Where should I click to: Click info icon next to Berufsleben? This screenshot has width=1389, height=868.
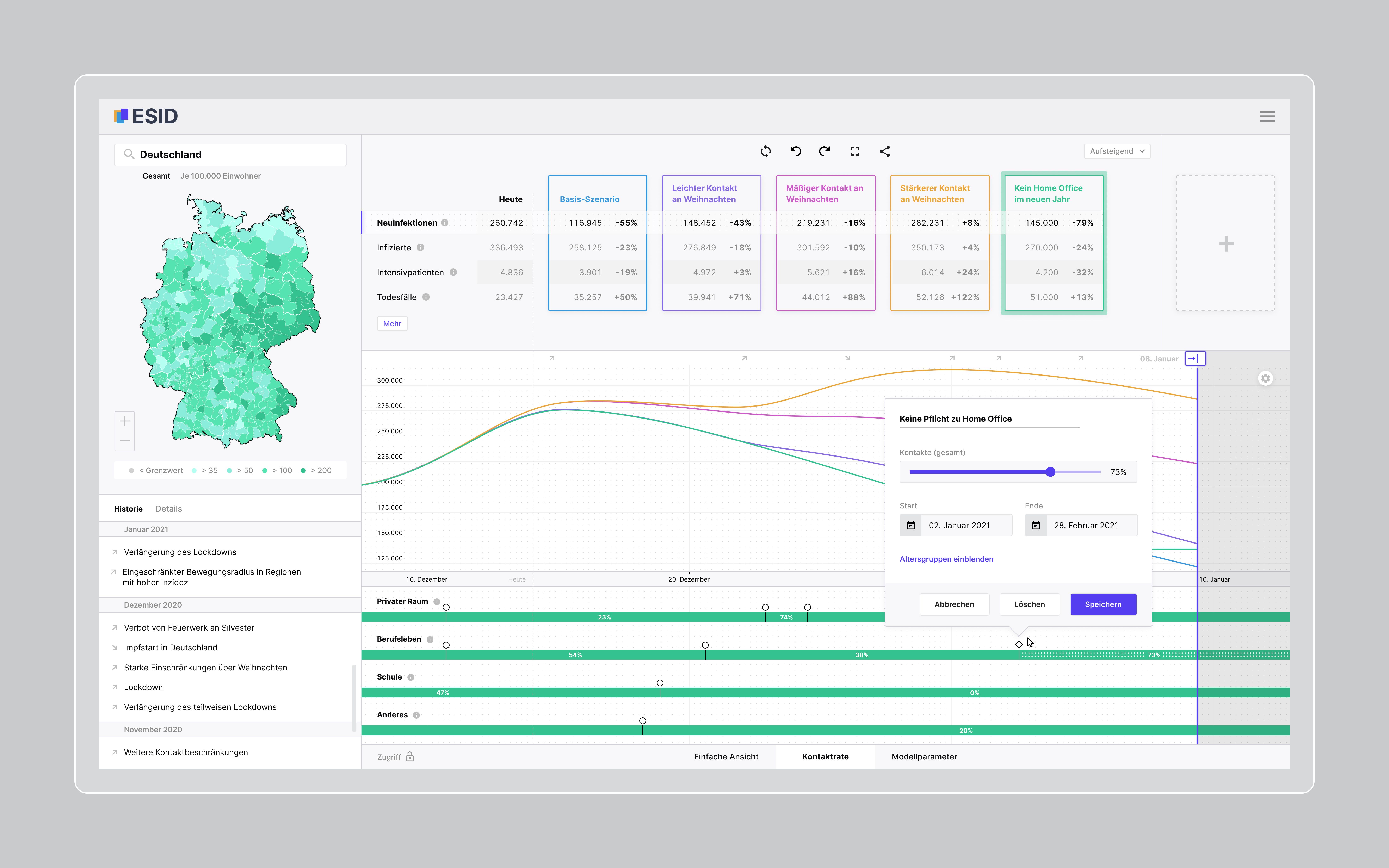(430, 639)
